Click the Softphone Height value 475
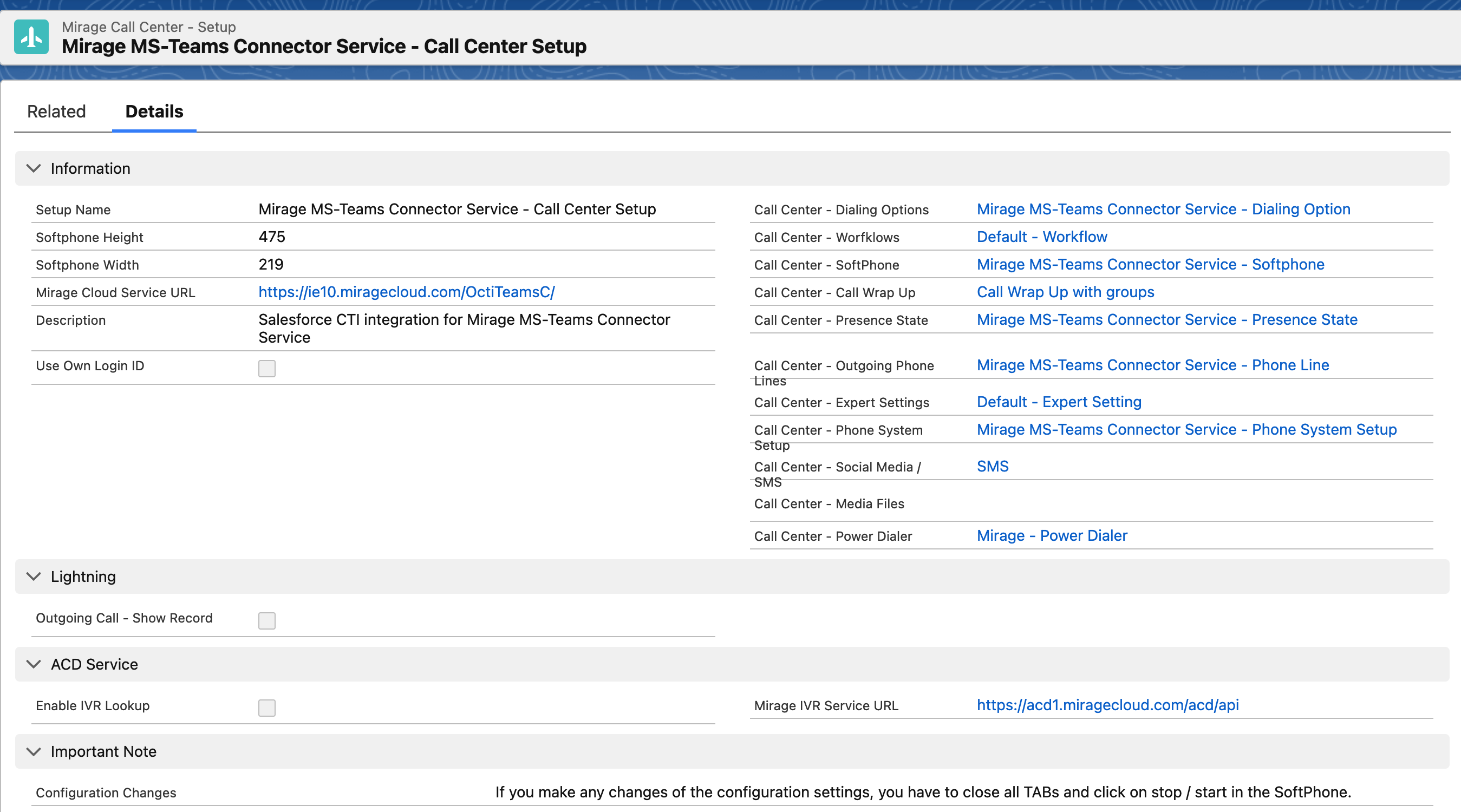The height and width of the screenshot is (812, 1461). coord(272,237)
